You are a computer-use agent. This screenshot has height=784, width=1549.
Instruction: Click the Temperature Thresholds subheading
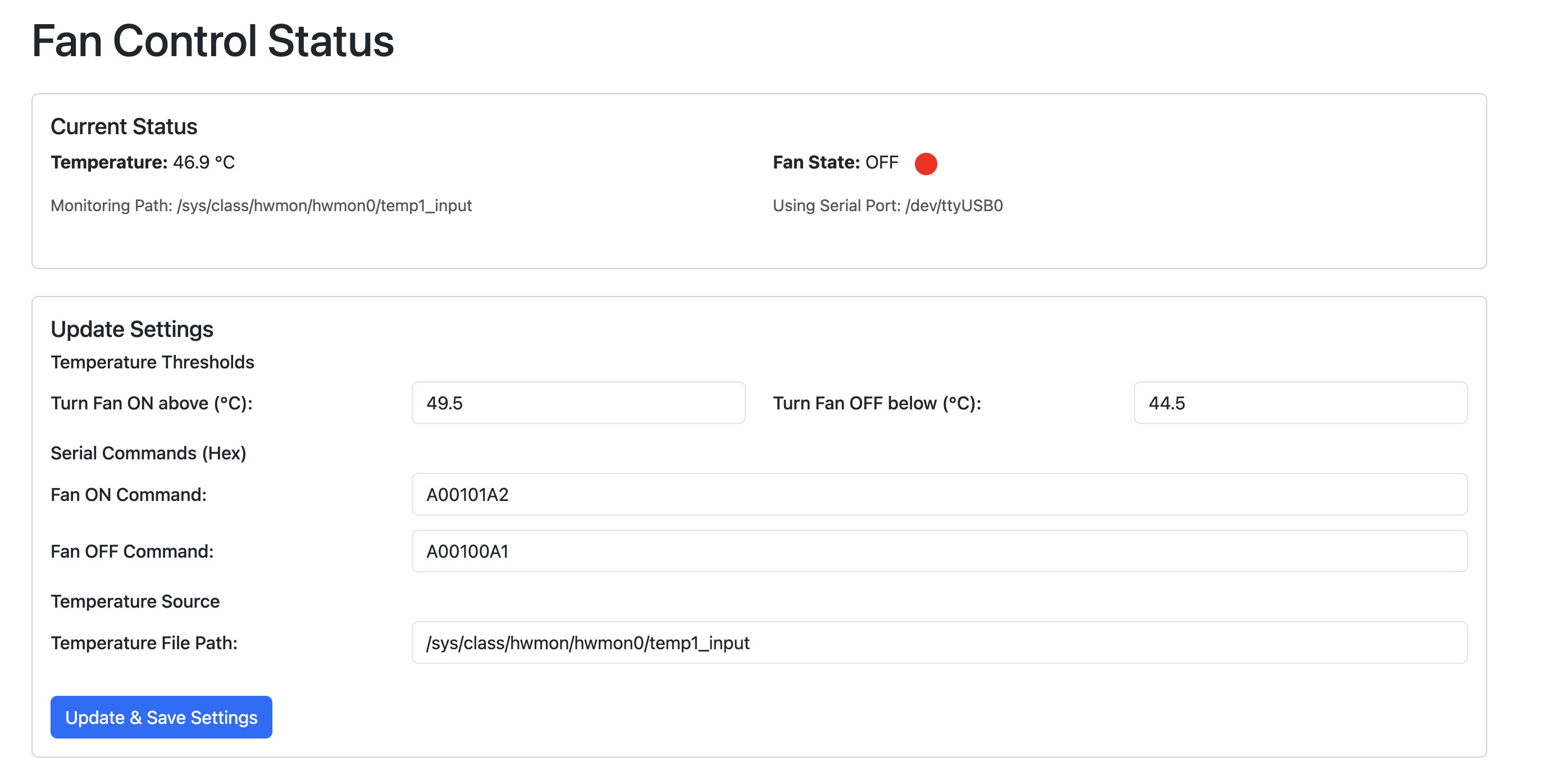152,362
